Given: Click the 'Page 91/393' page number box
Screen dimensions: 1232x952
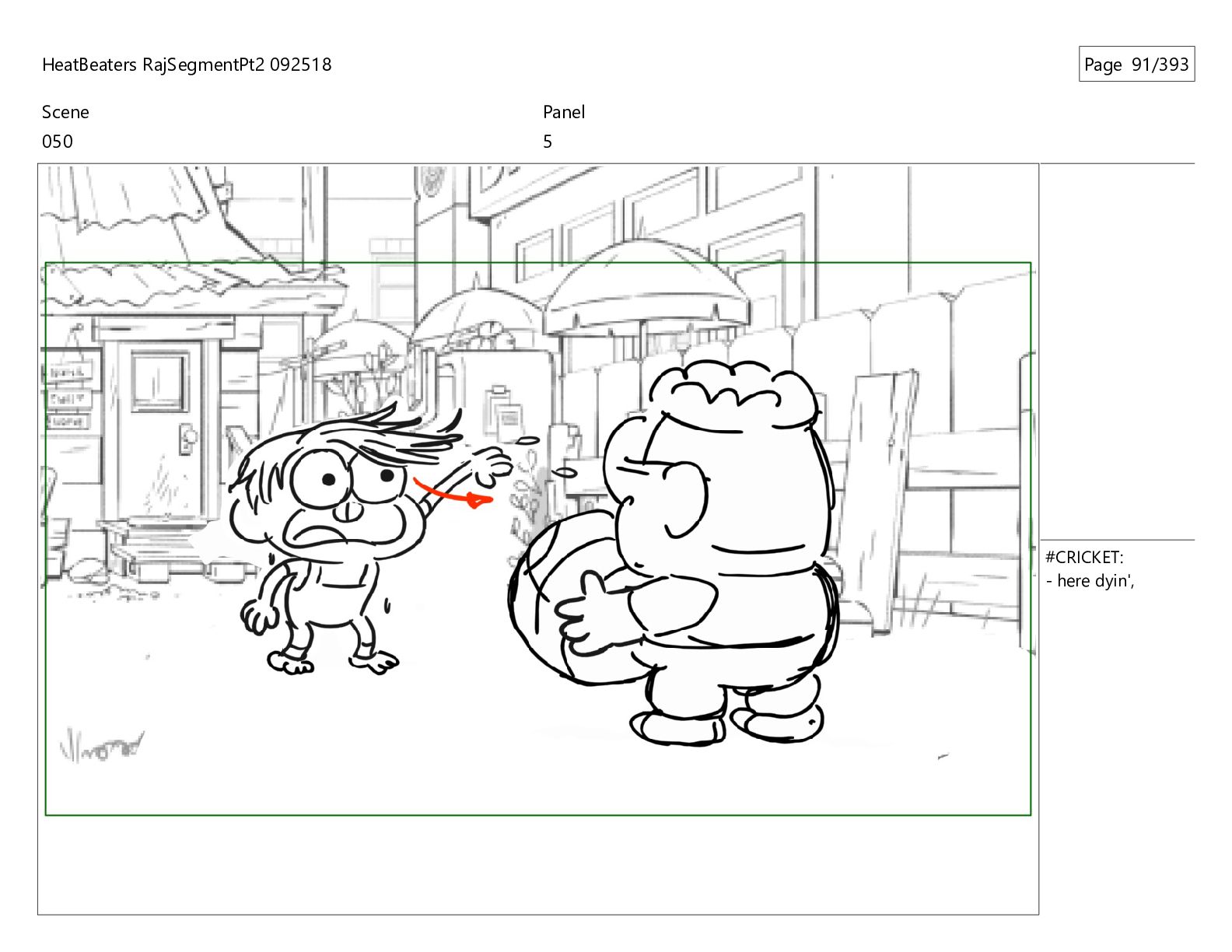Looking at the screenshot, I should [x=1136, y=65].
